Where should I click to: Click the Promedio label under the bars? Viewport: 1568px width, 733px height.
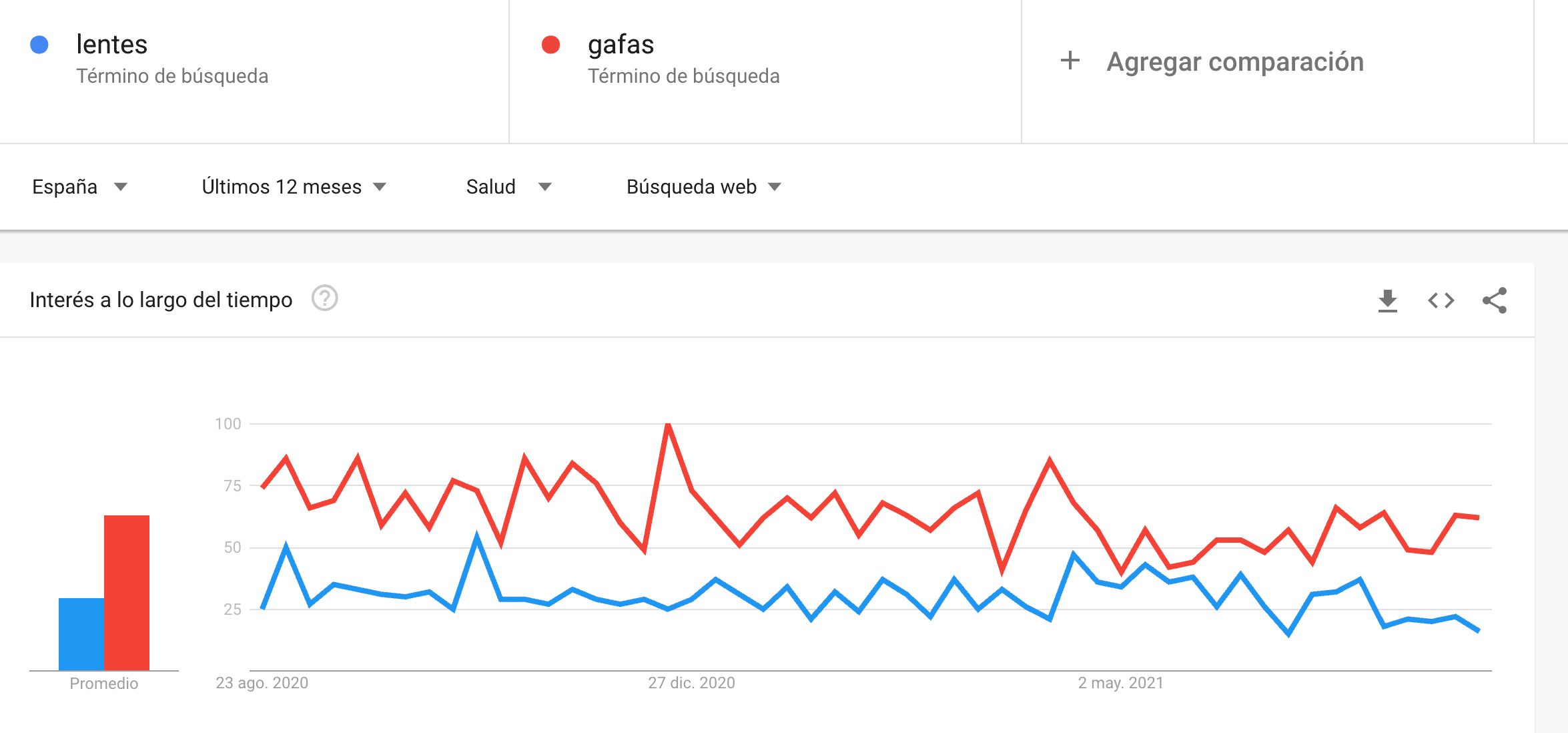point(104,684)
